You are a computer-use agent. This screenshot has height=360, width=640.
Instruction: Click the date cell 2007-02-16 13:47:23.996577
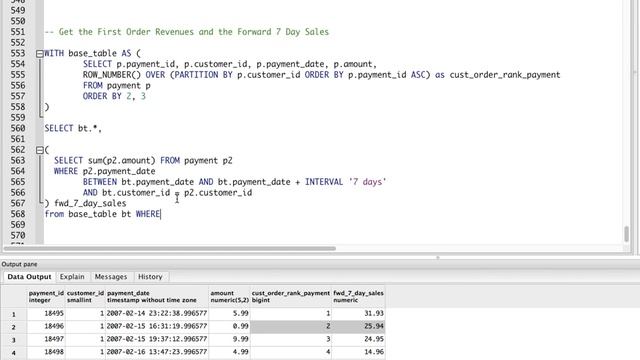click(157, 352)
